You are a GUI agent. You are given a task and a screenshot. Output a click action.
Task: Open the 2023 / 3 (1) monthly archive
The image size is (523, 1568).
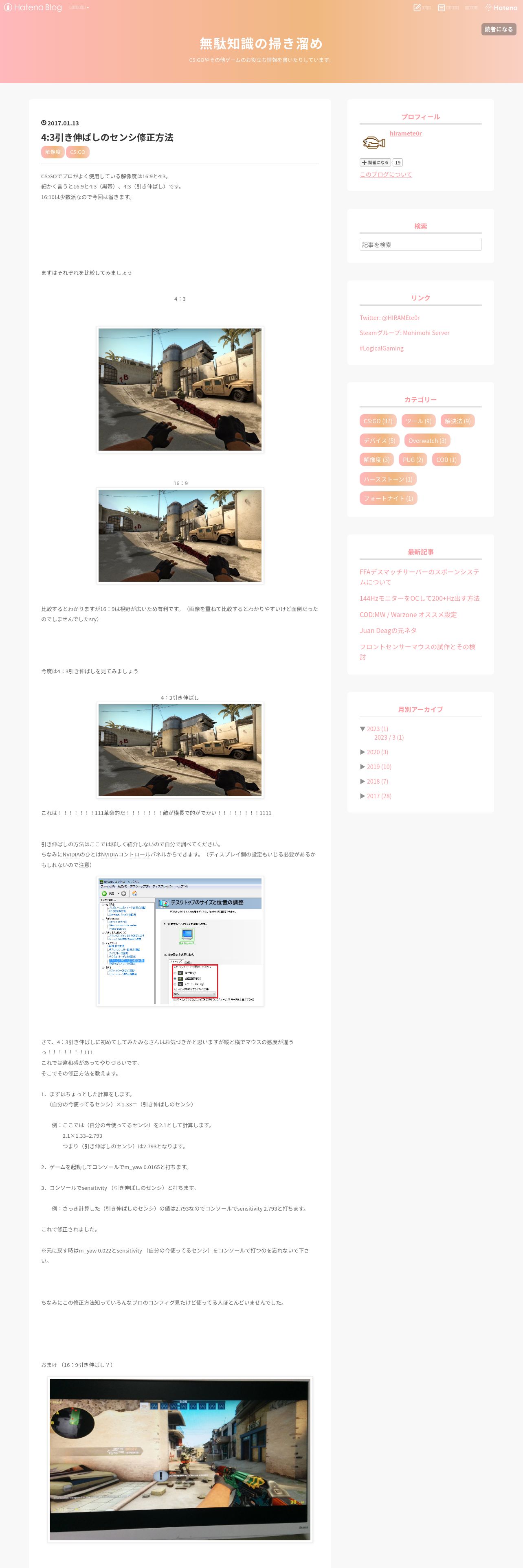(389, 737)
